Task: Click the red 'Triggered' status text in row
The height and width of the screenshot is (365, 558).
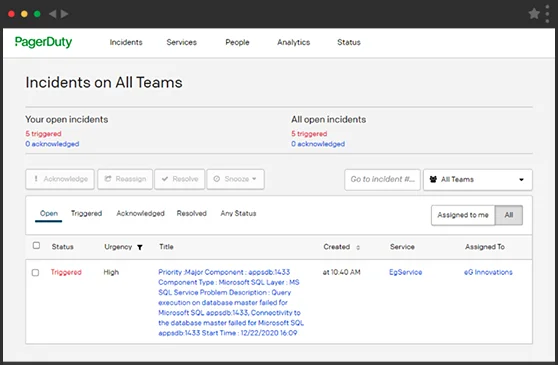Action: (x=66, y=272)
